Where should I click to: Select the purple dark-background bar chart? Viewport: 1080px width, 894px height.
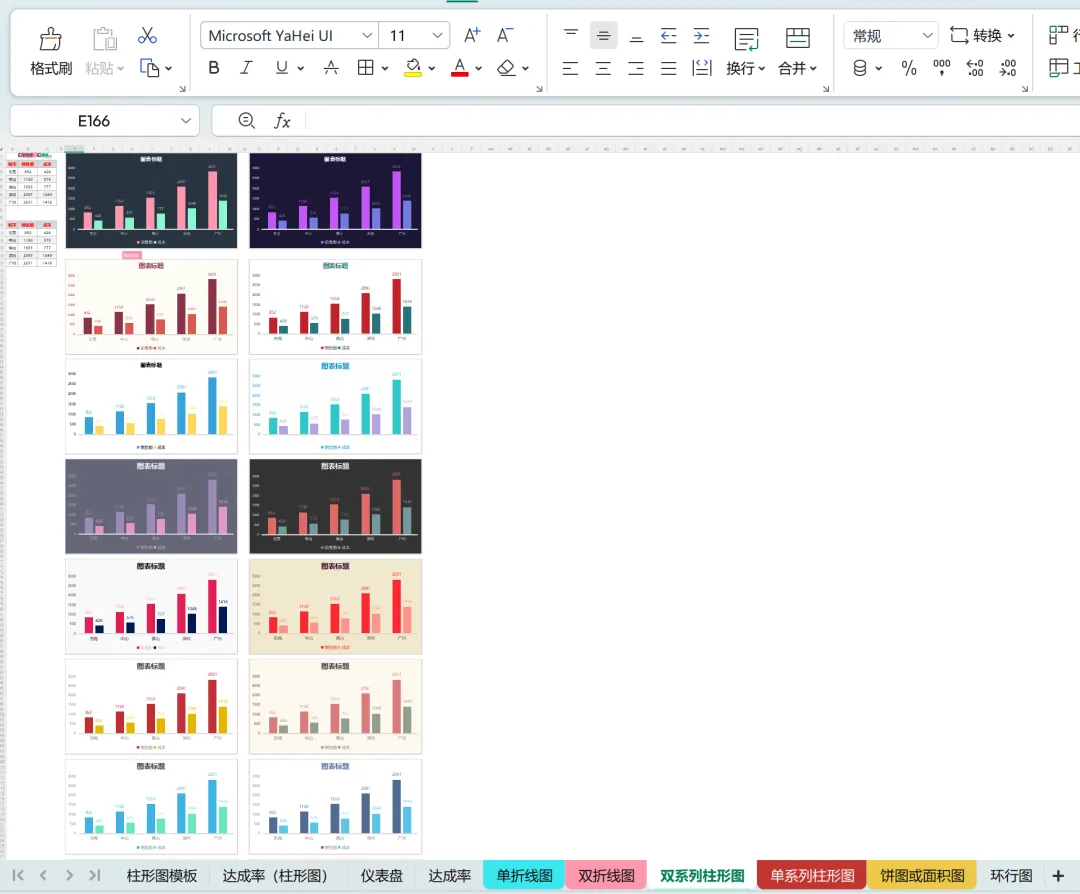[x=335, y=200]
